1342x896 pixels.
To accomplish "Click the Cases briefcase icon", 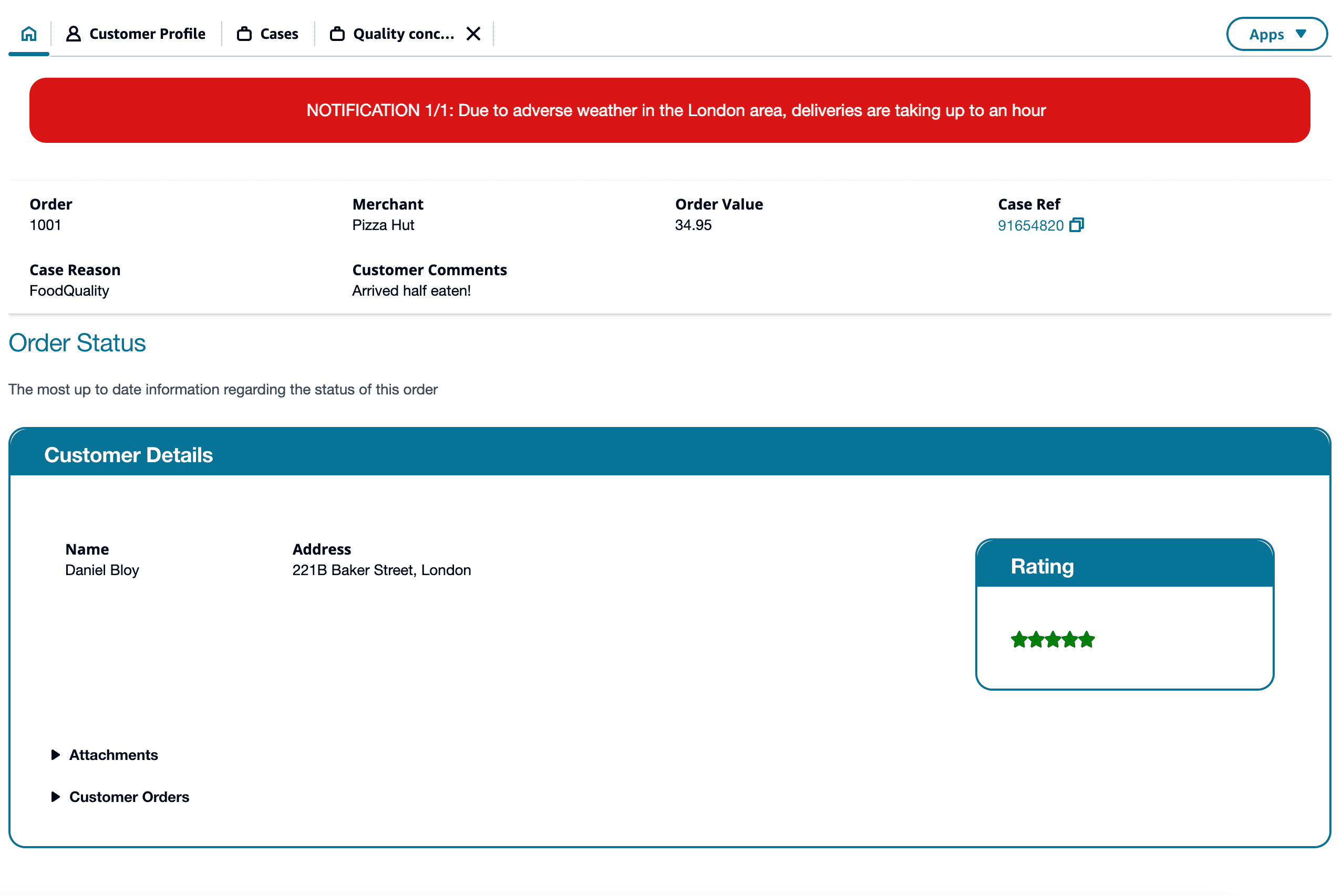I will click(244, 34).
